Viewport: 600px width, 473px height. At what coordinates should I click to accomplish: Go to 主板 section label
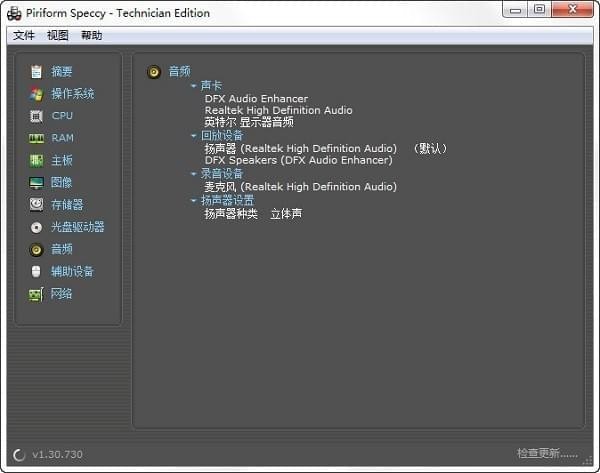point(62,160)
